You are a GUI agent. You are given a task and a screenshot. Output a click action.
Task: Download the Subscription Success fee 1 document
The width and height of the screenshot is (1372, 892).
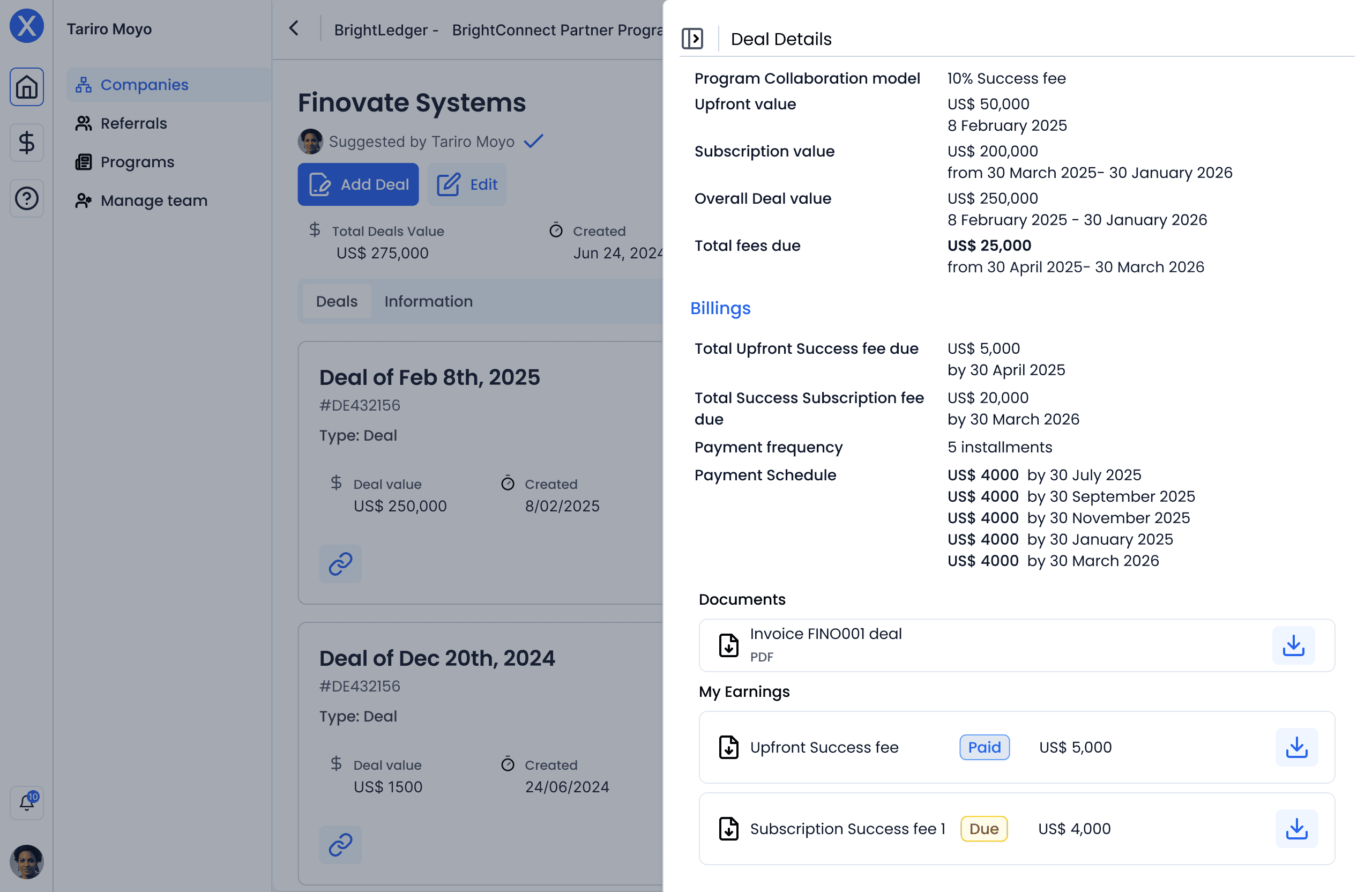[x=1296, y=829]
